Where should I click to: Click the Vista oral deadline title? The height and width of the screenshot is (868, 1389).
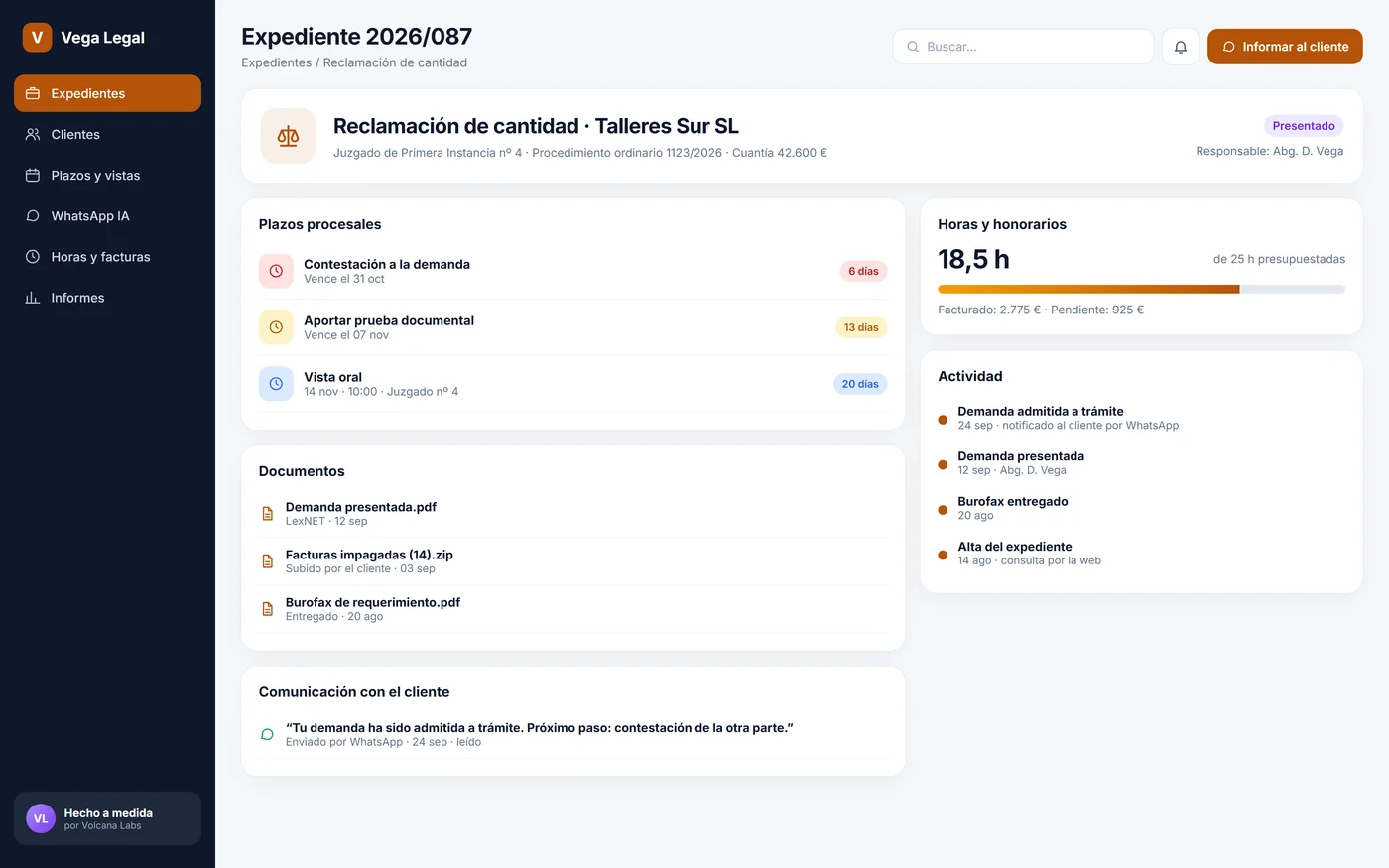[332, 377]
